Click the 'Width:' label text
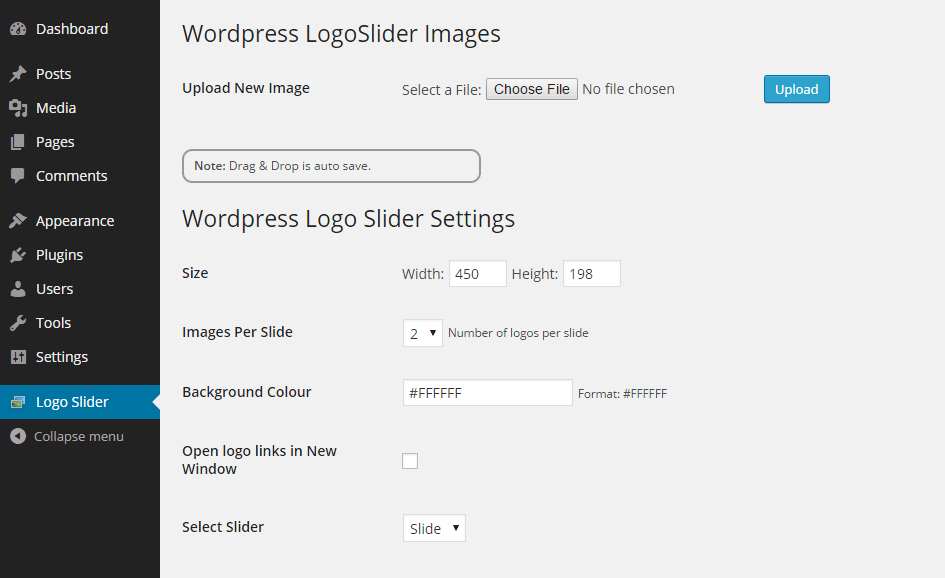945x578 pixels. click(423, 274)
